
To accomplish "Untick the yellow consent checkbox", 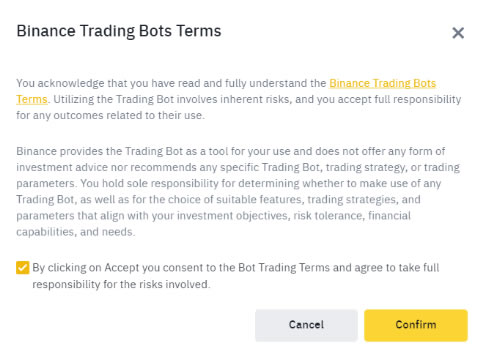I will coord(23,268).
